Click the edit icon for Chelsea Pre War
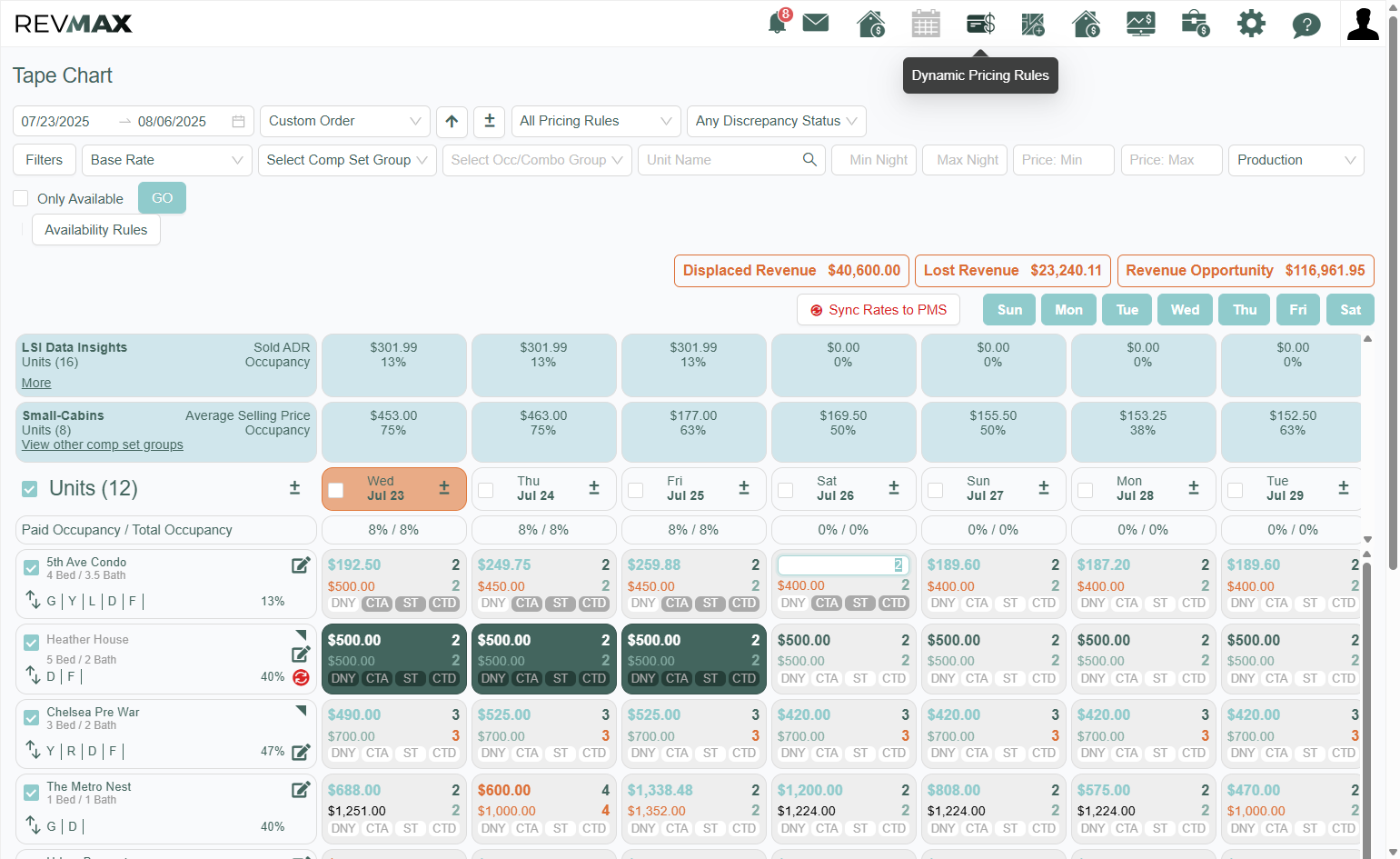The height and width of the screenshot is (859, 1400). pyautogui.click(x=302, y=752)
